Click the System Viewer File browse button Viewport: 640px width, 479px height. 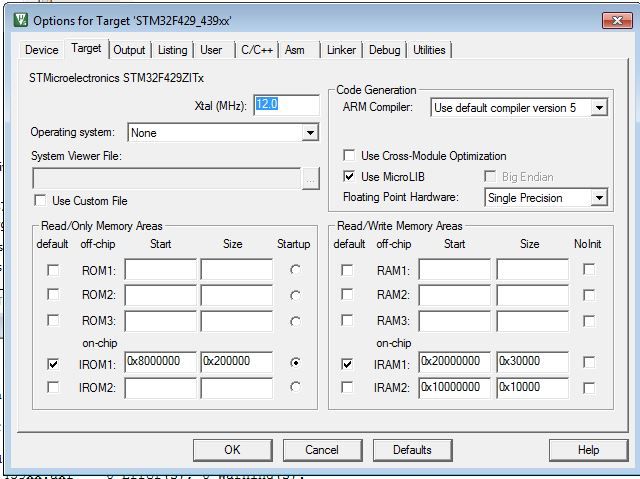[310, 179]
